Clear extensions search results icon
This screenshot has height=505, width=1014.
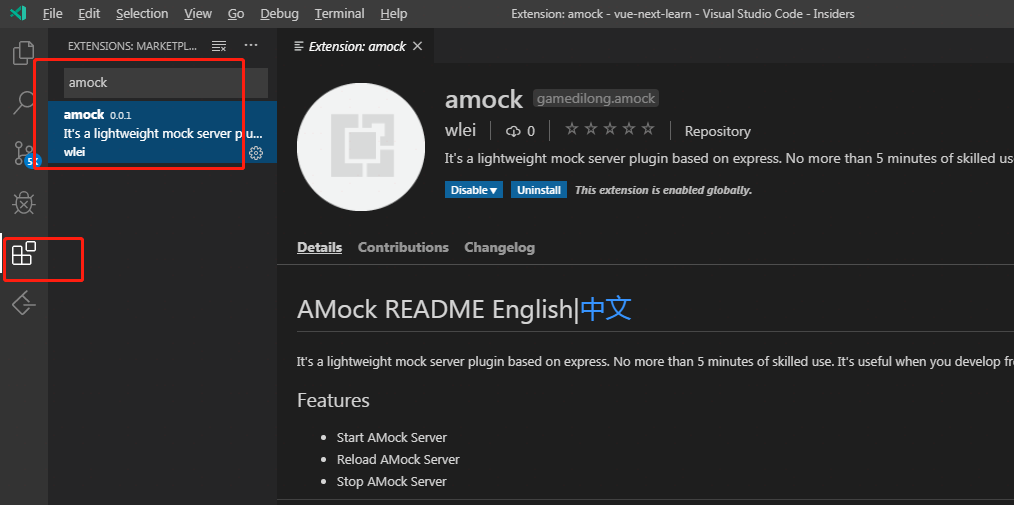coord(219,46)
